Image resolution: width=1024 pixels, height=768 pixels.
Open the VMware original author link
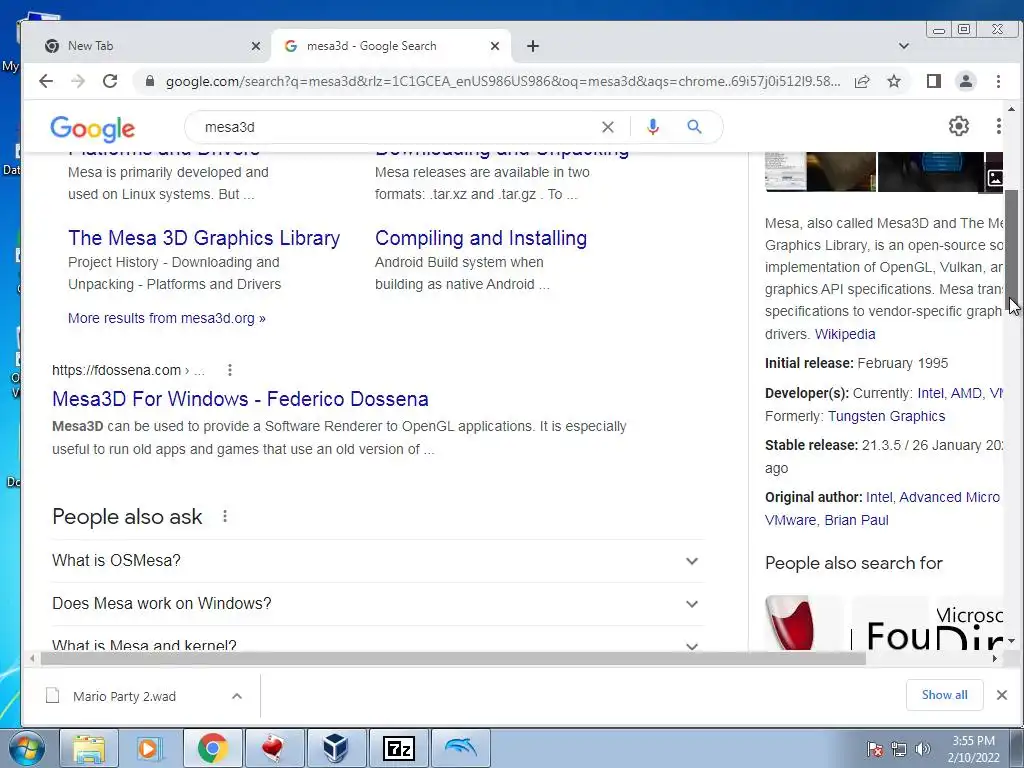tap(790, 520)
